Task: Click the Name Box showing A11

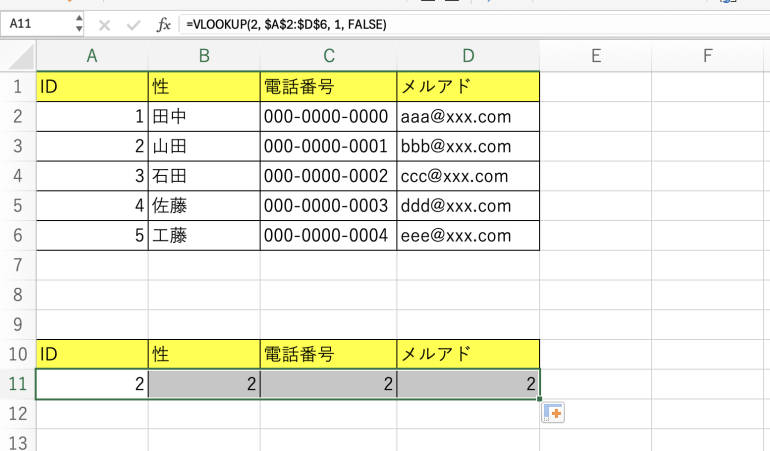Action: click(x=37, y=24)
